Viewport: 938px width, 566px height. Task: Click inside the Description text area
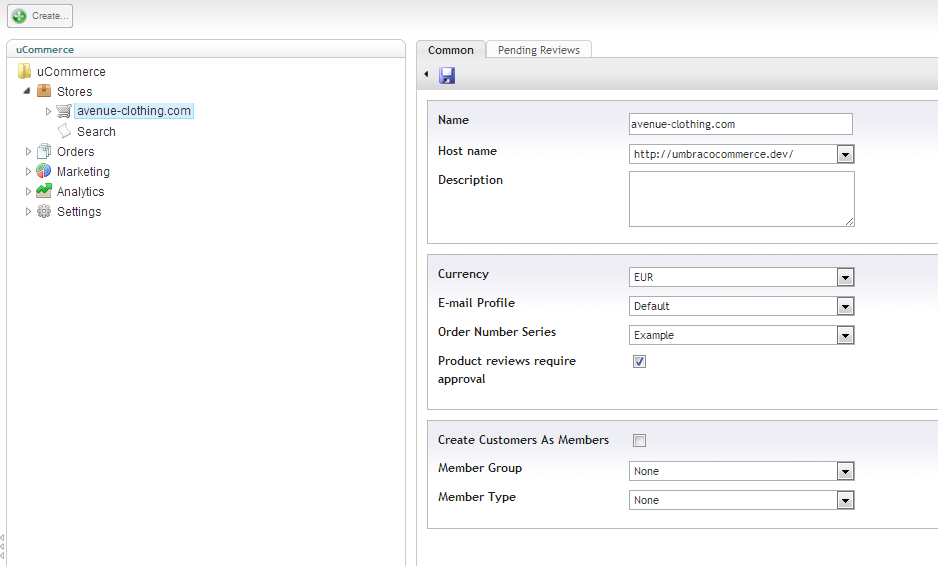[741, 199]
